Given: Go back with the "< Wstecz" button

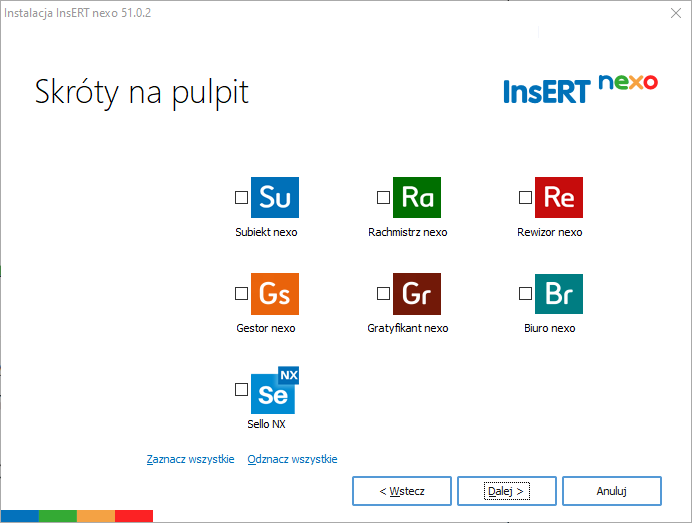Looking at the screenshot, I should coord(402,491).
